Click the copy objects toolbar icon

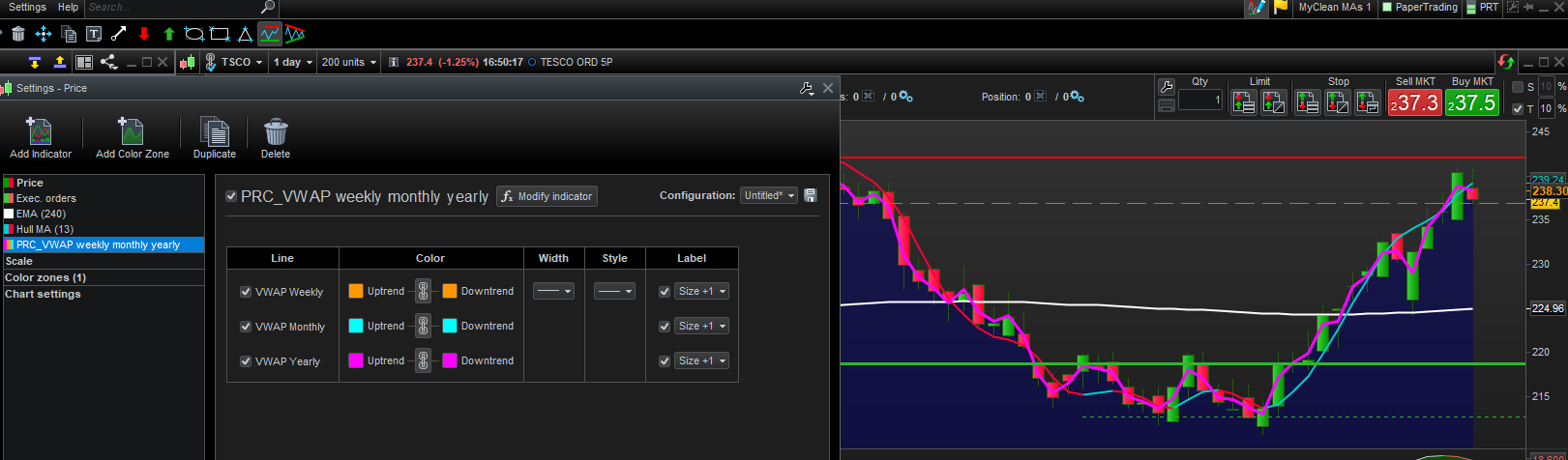point(69,34)
